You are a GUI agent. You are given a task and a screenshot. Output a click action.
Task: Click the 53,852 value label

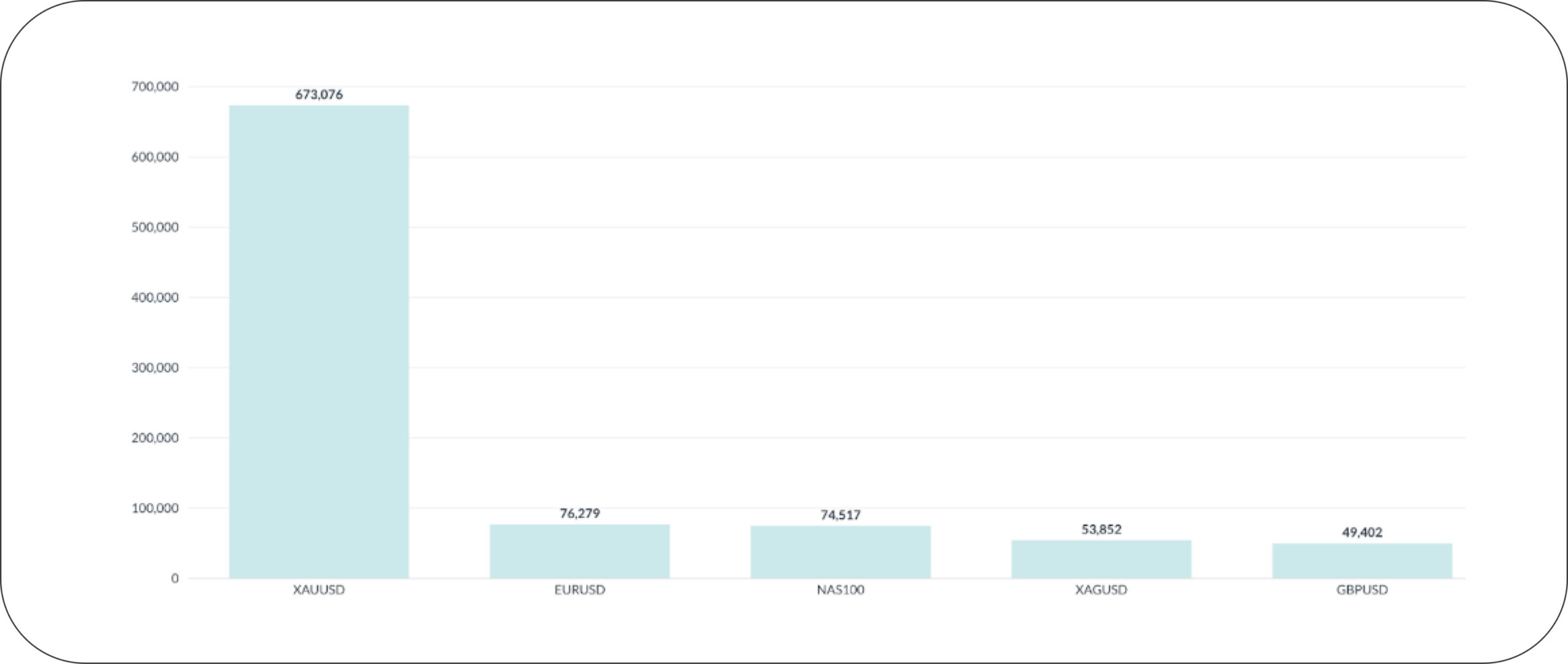(x=1101, y=529)
